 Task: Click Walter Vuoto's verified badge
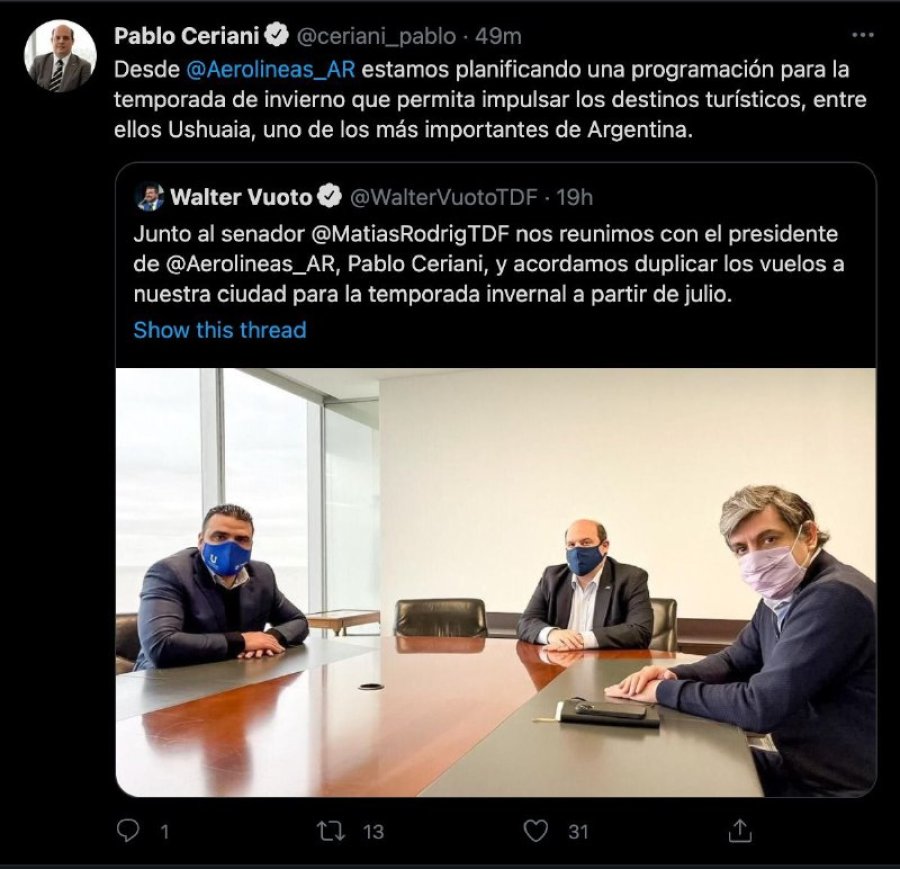329,196
